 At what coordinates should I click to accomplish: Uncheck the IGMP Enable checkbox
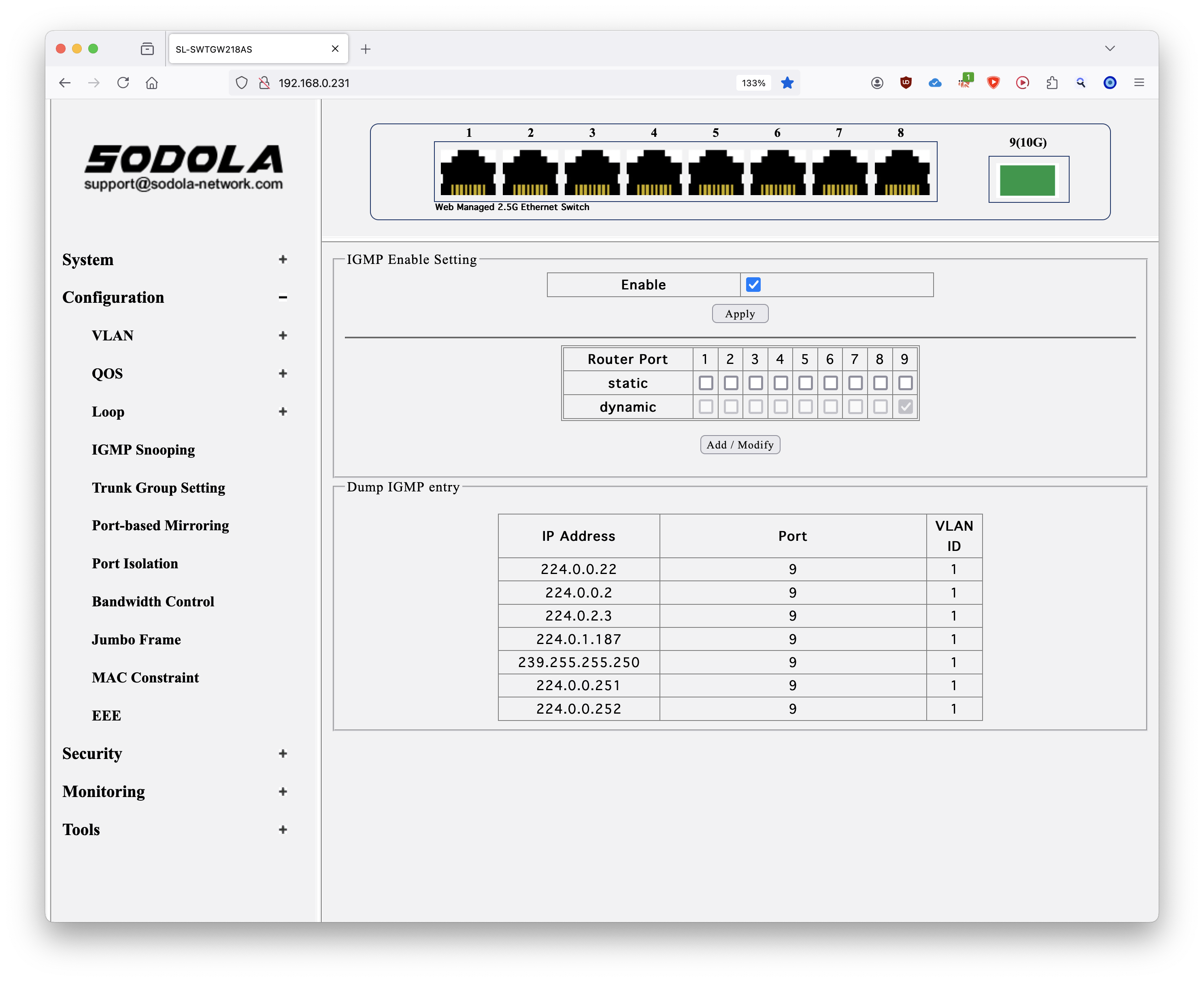click(x=753, y=285)
